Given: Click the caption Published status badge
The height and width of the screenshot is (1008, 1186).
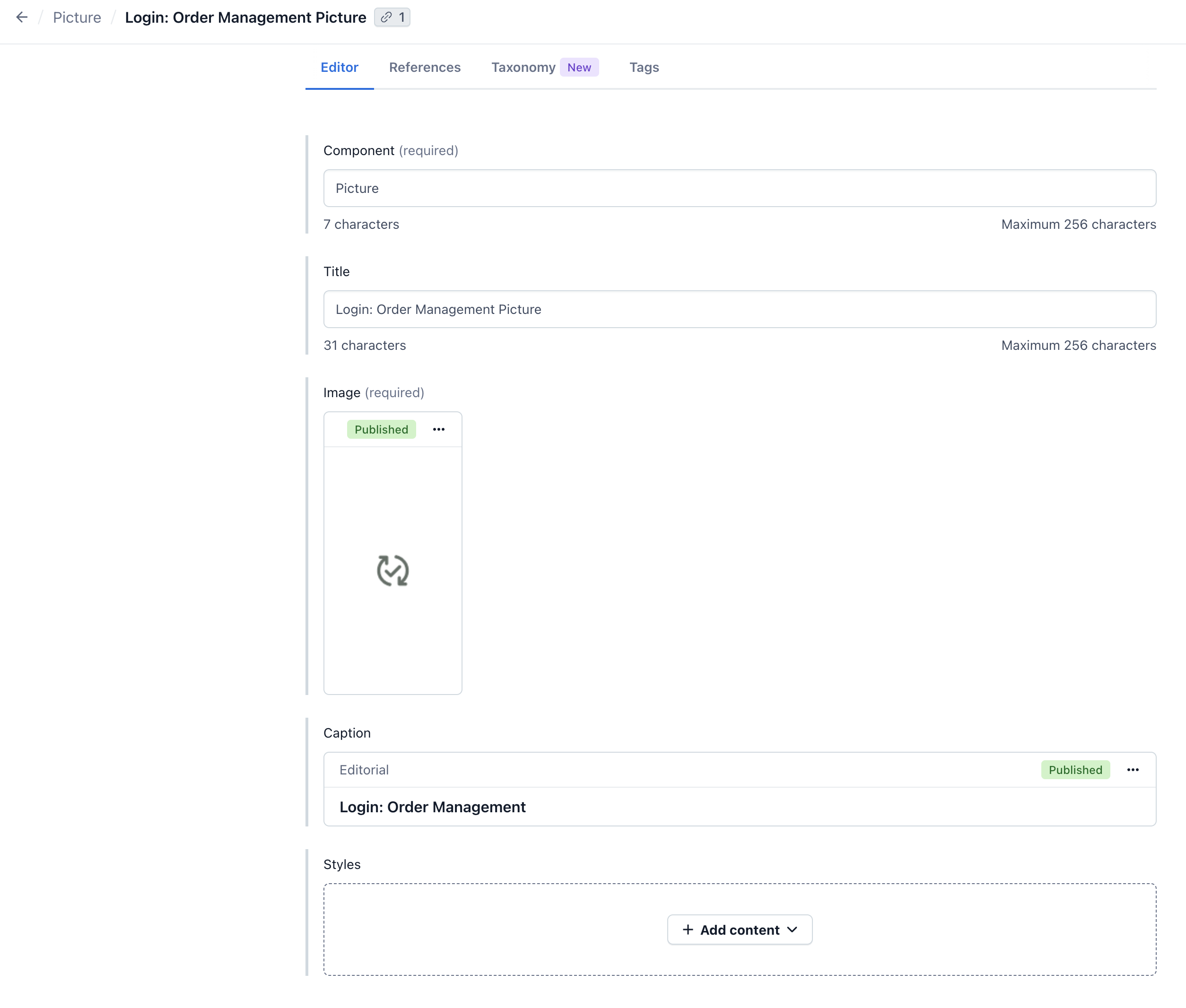Looking at the screenshot, I should pyautogui.click(x=1075, y=770).
